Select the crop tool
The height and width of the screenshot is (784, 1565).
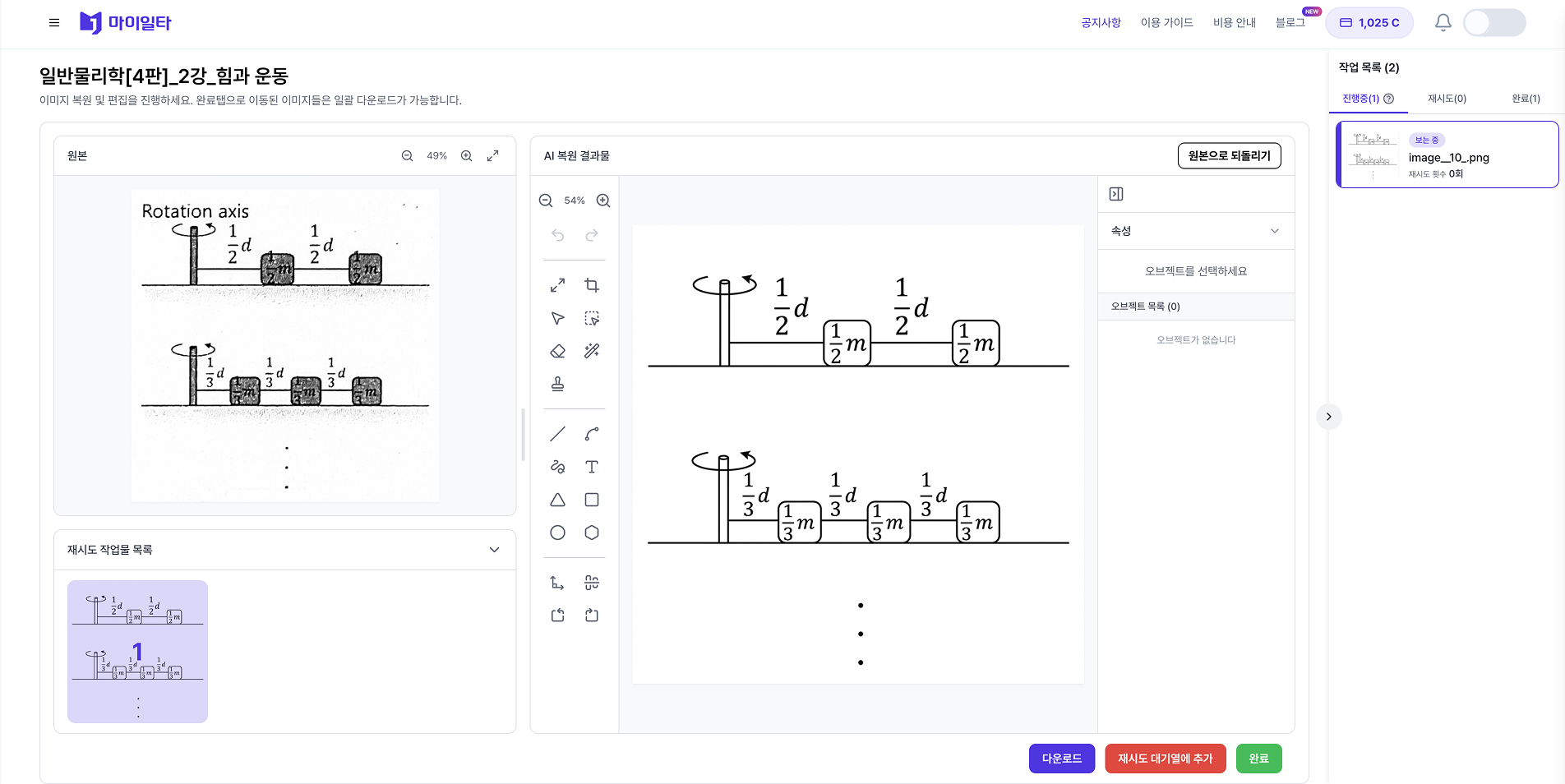(591, 285)
